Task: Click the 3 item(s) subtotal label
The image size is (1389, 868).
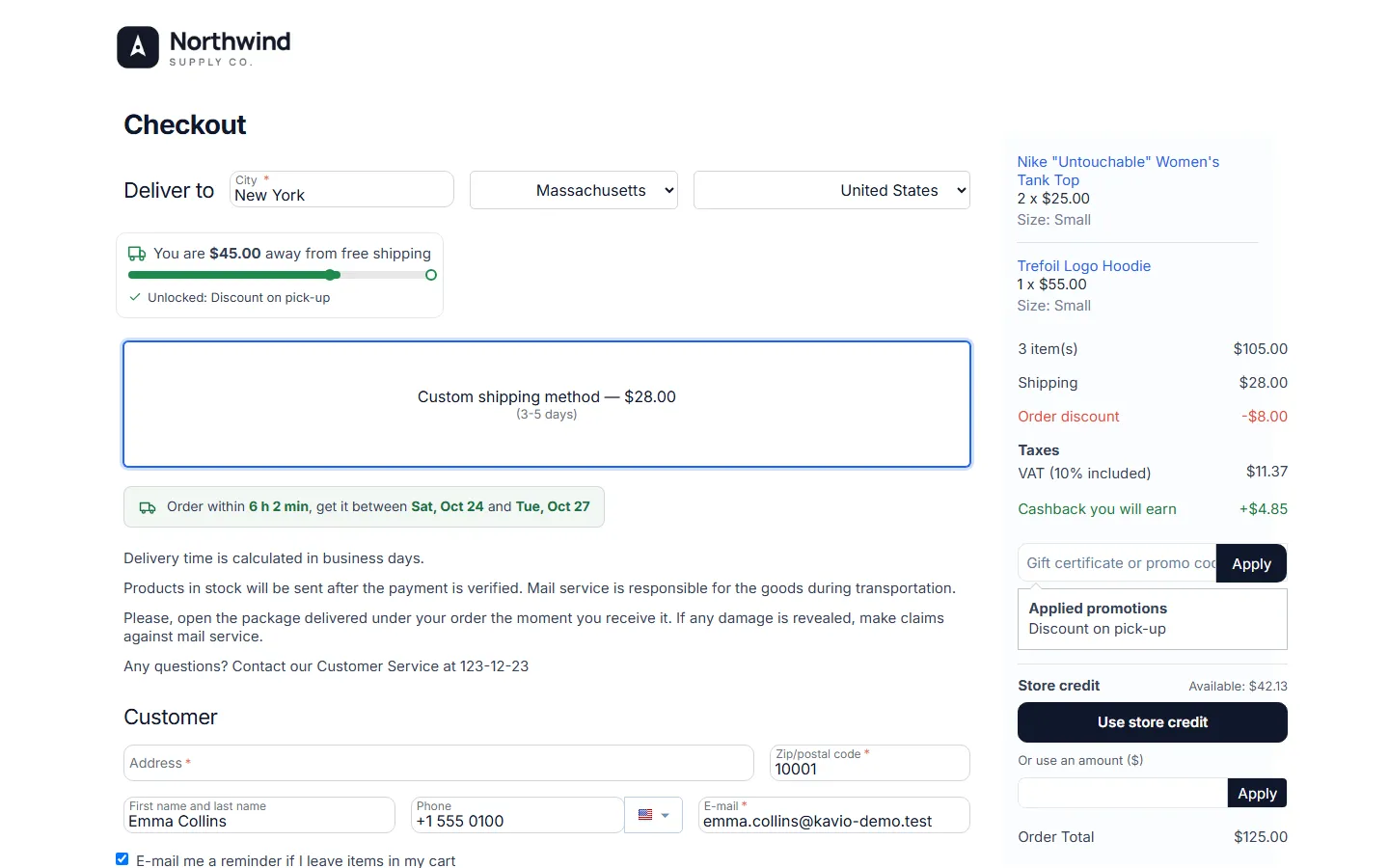Action: (1048, 349)
